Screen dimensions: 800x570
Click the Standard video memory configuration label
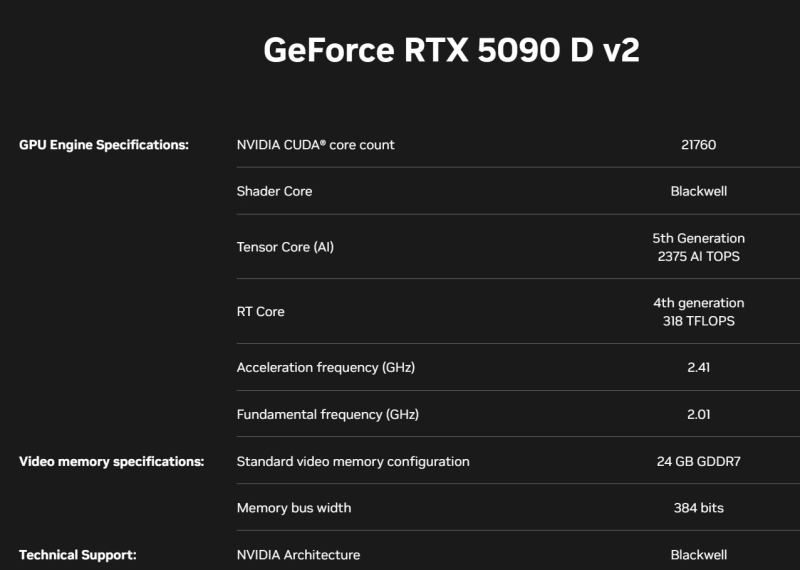[x=353, y=461]
